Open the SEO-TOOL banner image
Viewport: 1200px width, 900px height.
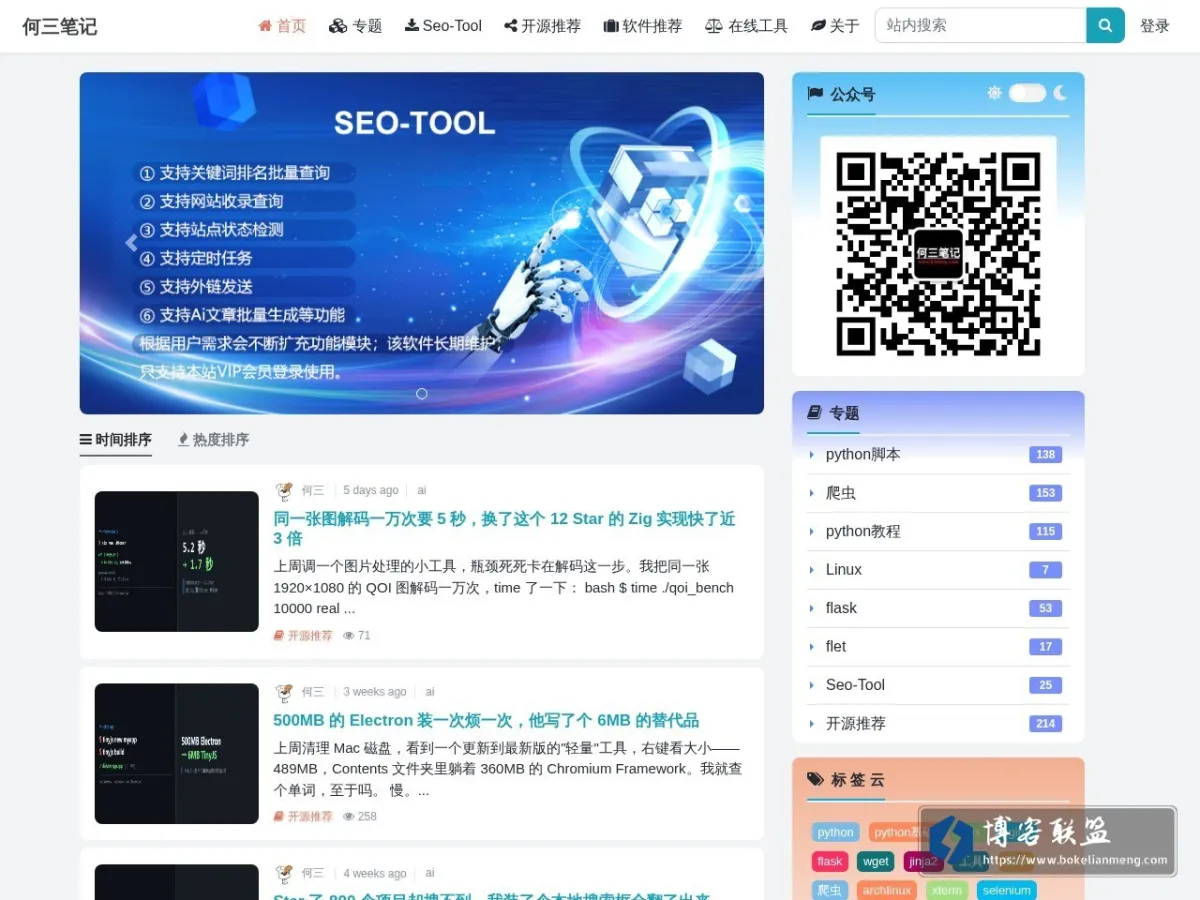(x=422, y=243)
